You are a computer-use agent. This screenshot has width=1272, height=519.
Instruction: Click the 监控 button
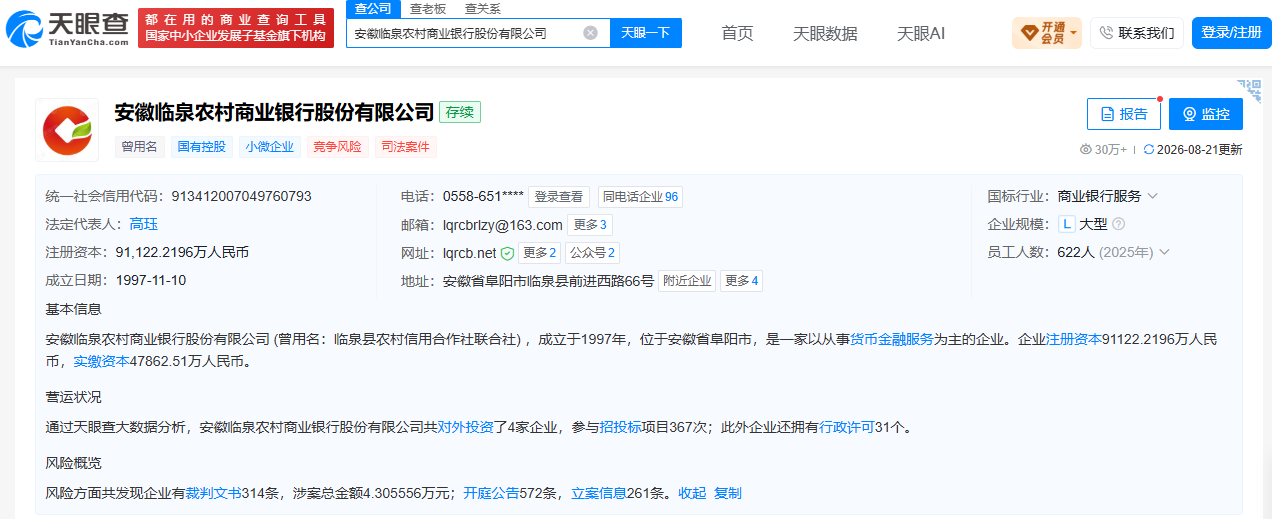click(x=1206, y=114)
